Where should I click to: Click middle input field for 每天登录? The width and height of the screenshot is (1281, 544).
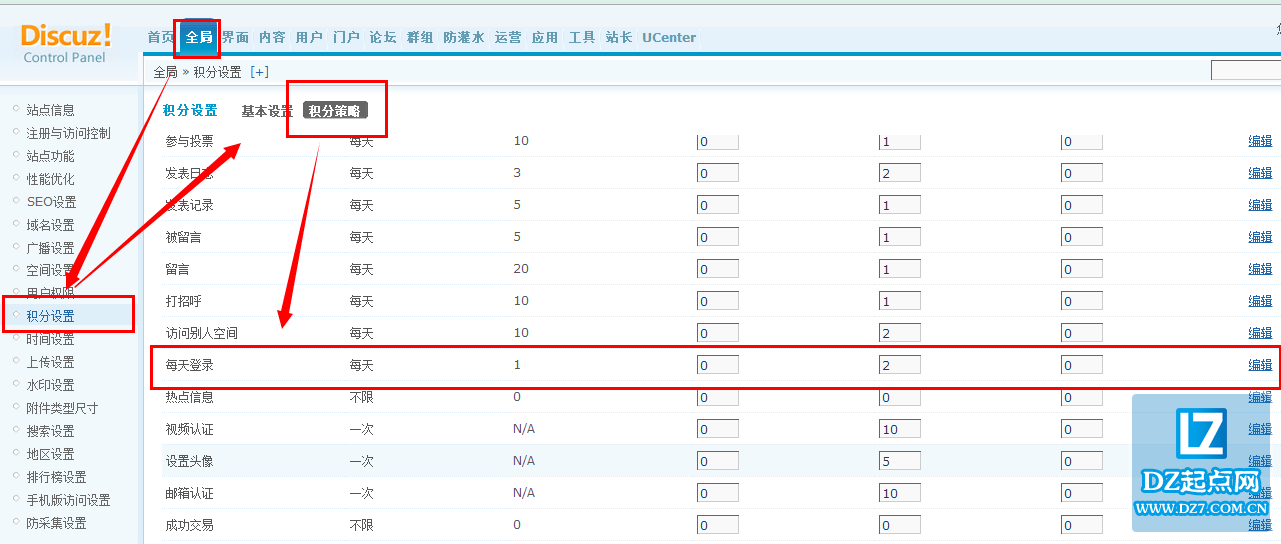click(x=900, y=366)
